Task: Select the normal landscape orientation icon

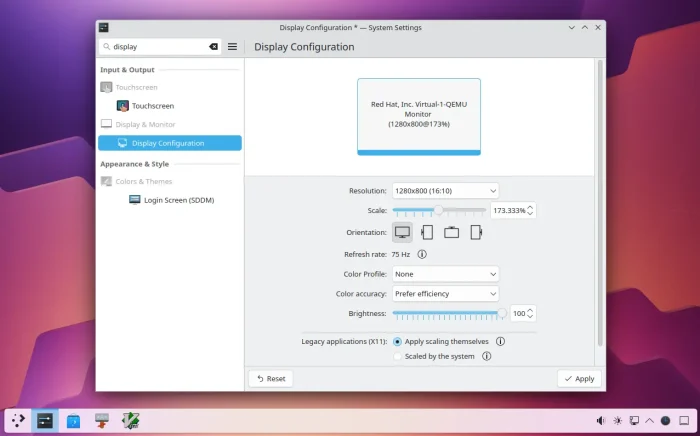Action: coord(402,232)
